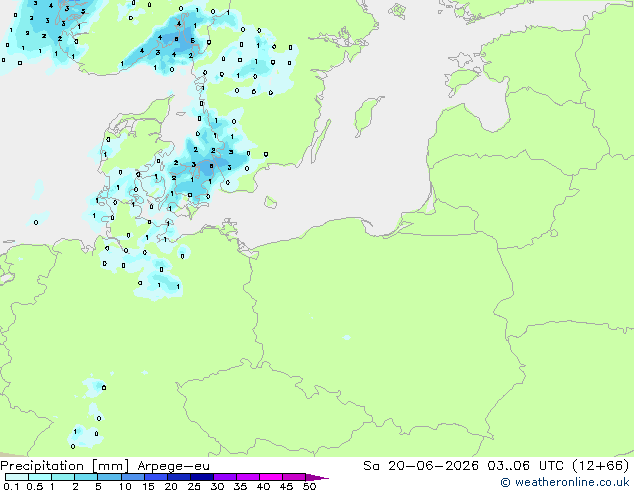
Task: Click the 15–20 mm legend swatch
Action: pyautogui.click(x=155, y=477)
